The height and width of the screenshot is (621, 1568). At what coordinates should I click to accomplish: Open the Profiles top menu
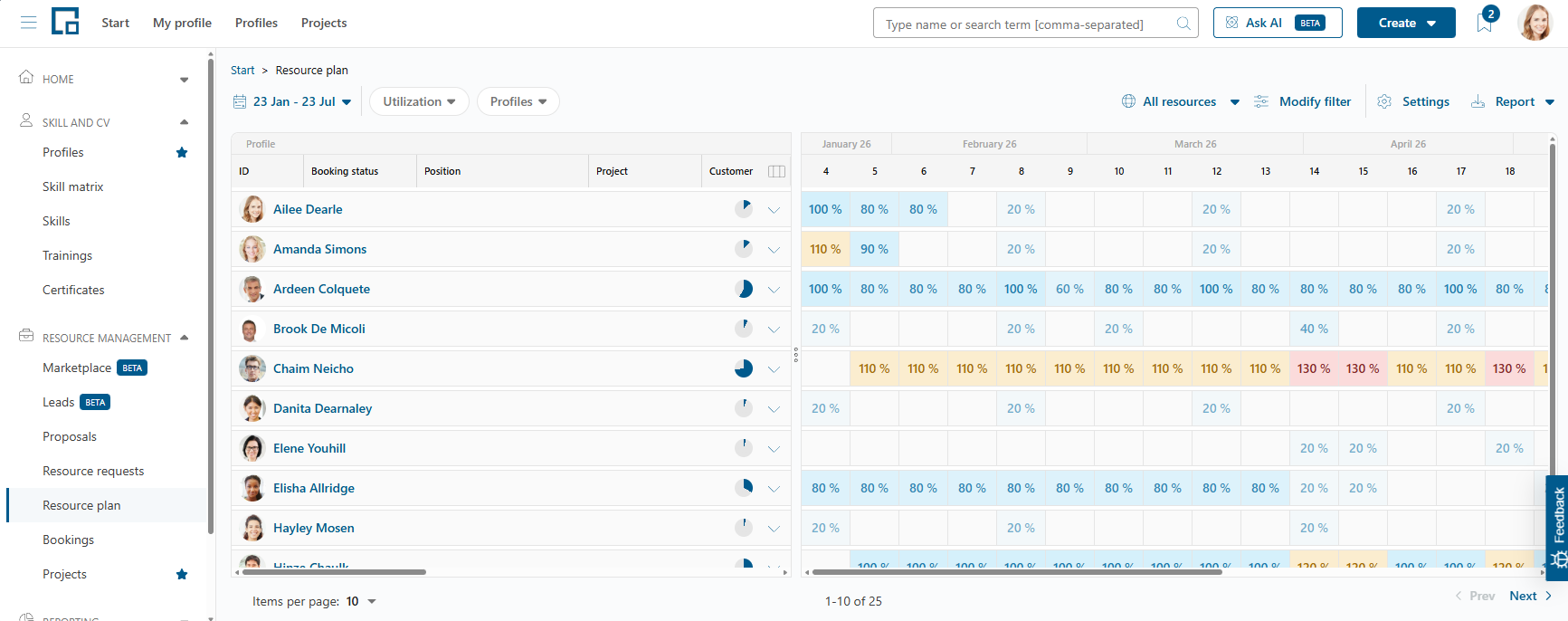click(x=256, y=23)
